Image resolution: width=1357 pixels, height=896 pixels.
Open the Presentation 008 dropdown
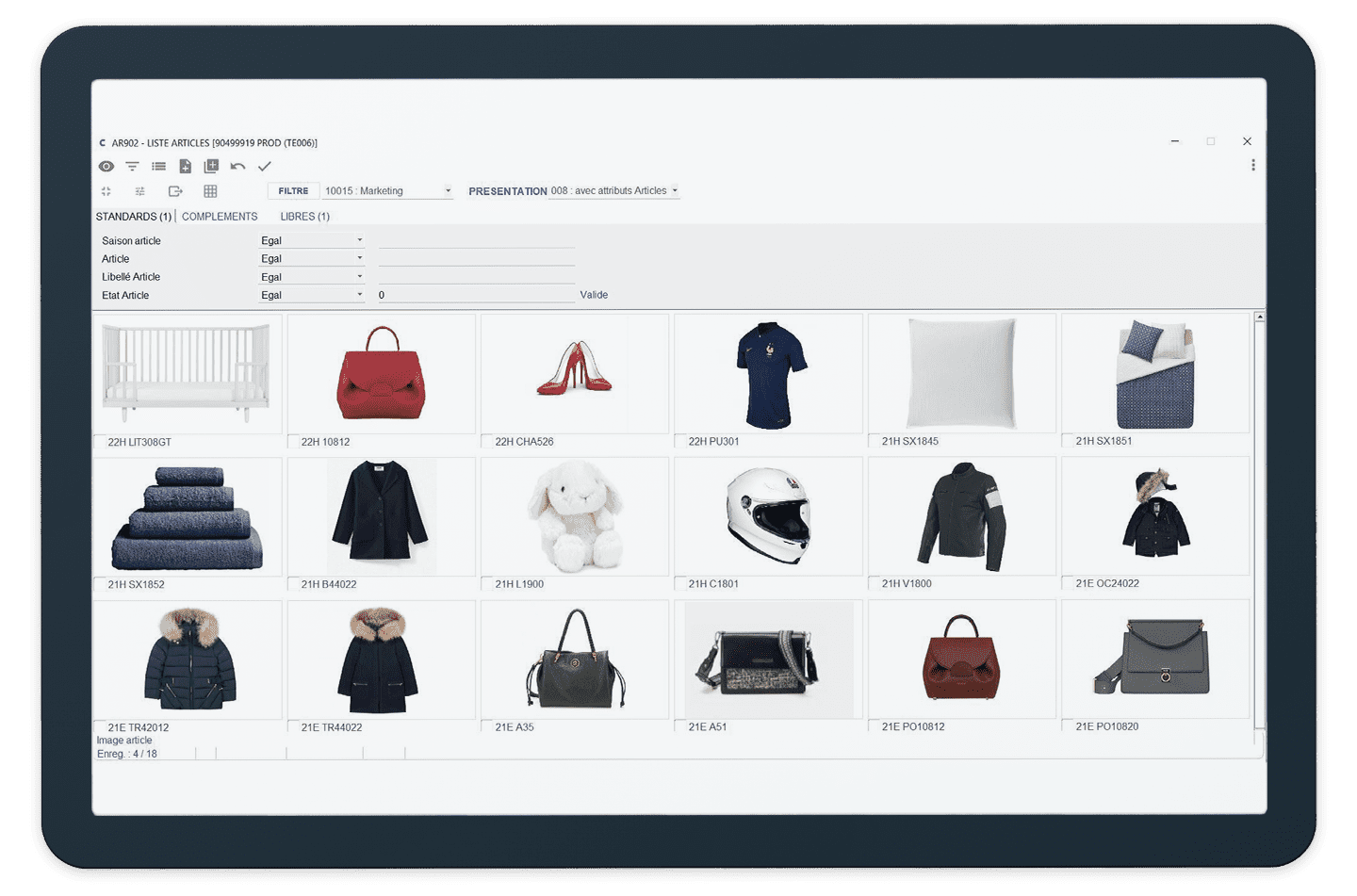[x=675, y=191]
